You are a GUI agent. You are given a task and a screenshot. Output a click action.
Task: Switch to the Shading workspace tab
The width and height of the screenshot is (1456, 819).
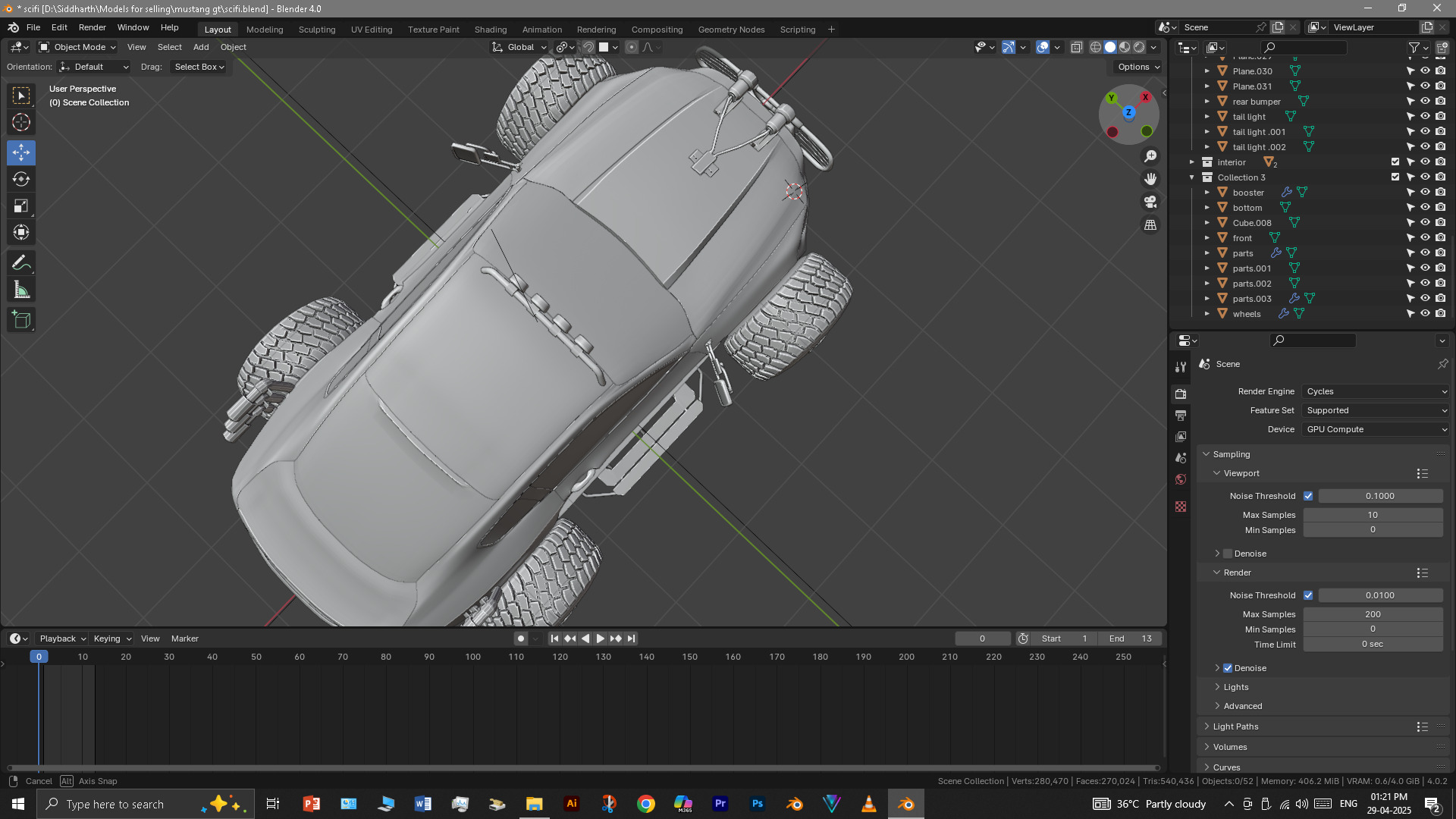click(491, 30)
